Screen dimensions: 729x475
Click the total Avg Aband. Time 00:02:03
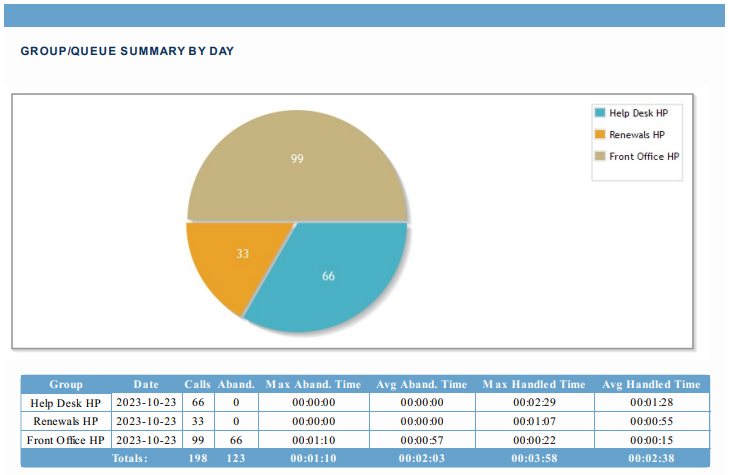pos(422,458)
